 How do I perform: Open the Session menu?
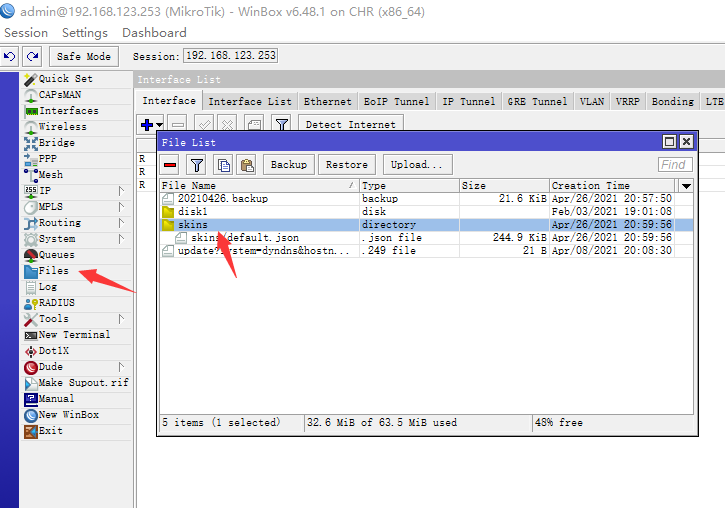pos(26,33)
